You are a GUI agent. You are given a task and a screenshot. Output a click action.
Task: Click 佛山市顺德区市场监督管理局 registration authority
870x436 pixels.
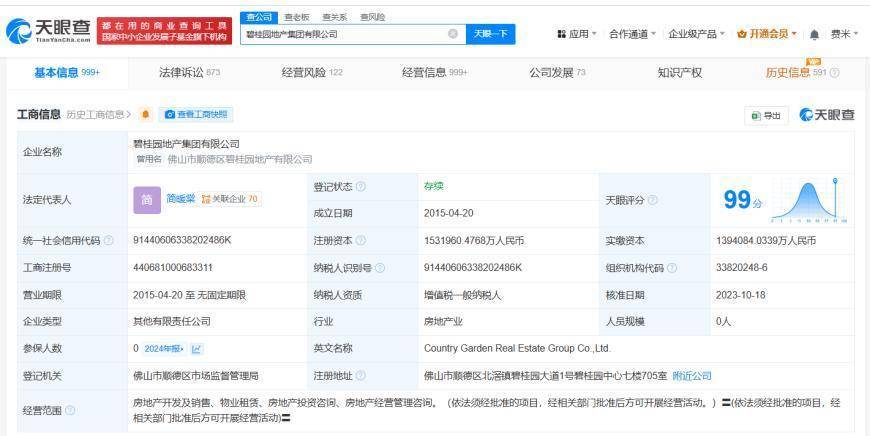point(196,376)
